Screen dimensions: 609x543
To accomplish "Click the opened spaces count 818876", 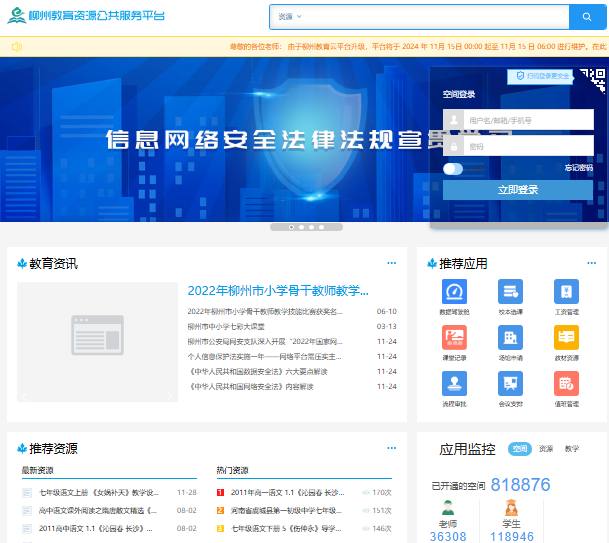I will (520, 485).
